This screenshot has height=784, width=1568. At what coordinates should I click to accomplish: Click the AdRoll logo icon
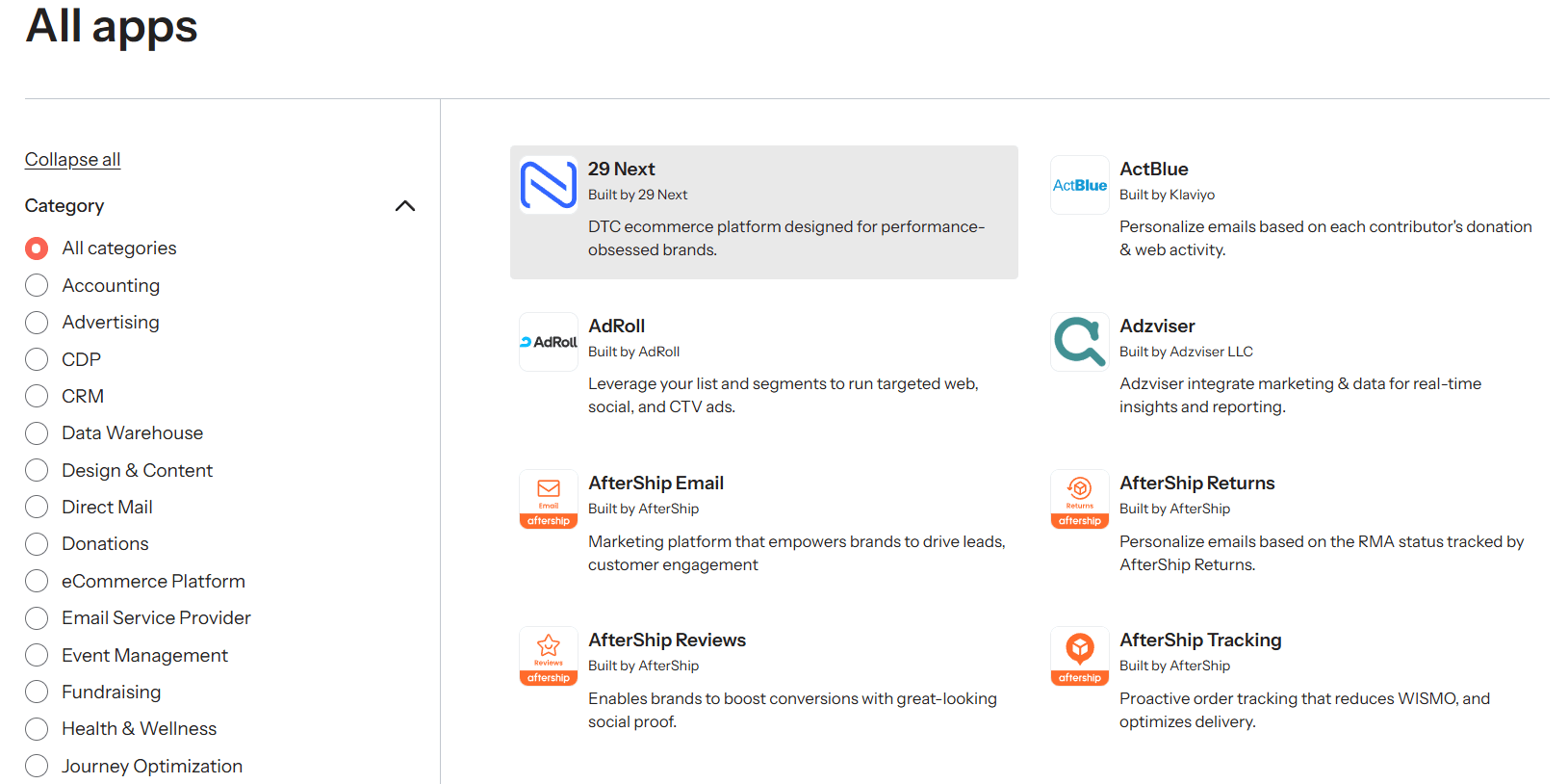click(x=548, y=342)
